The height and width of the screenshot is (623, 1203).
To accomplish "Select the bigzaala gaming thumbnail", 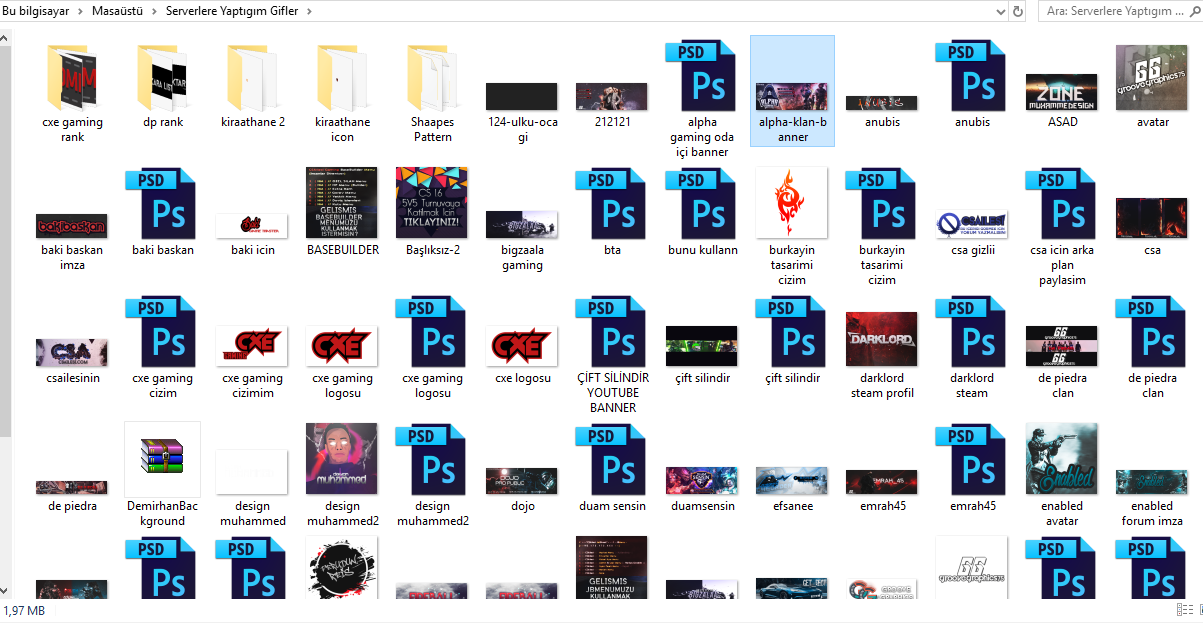I will [x=522, y=225].
